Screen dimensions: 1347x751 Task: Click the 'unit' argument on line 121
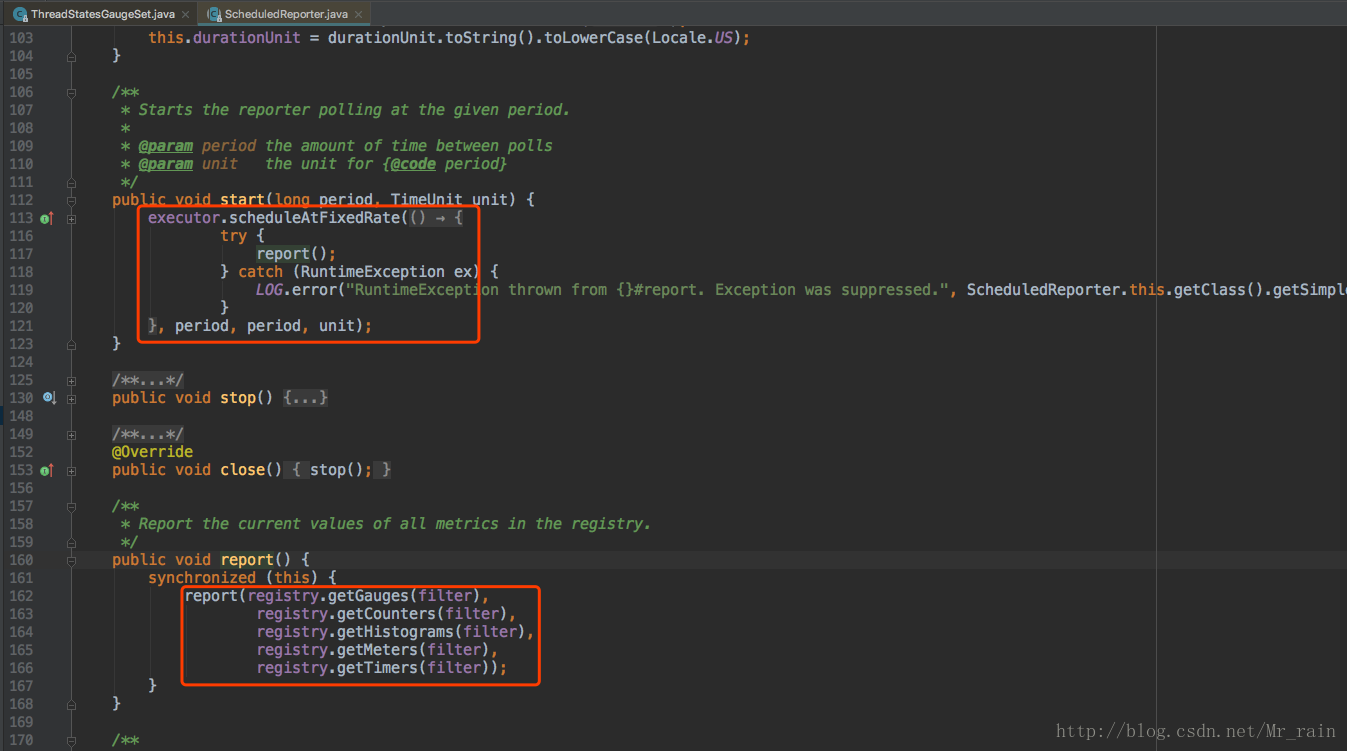tap(336, 326)
